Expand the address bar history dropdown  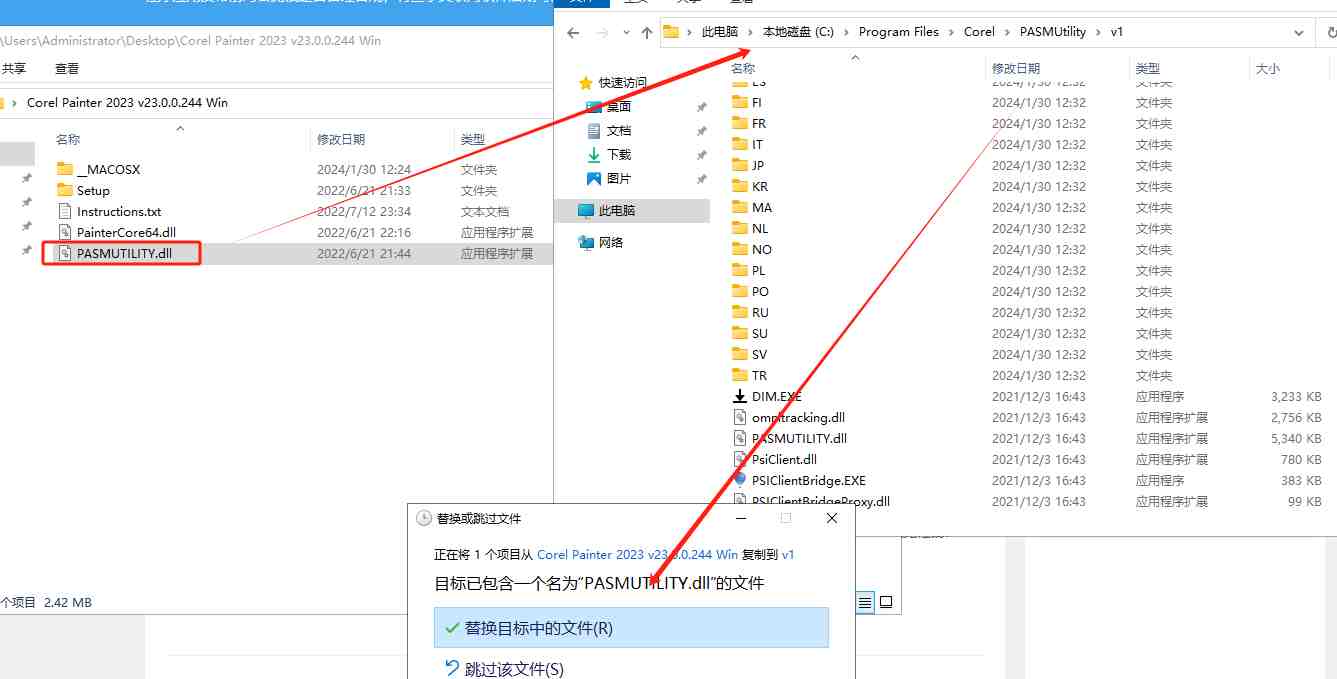[1298, 31]
